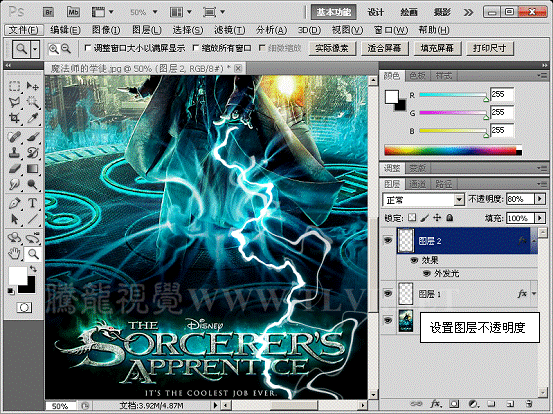Click the R channel red slider
This screenshot has height=414, width=553.
454,95
